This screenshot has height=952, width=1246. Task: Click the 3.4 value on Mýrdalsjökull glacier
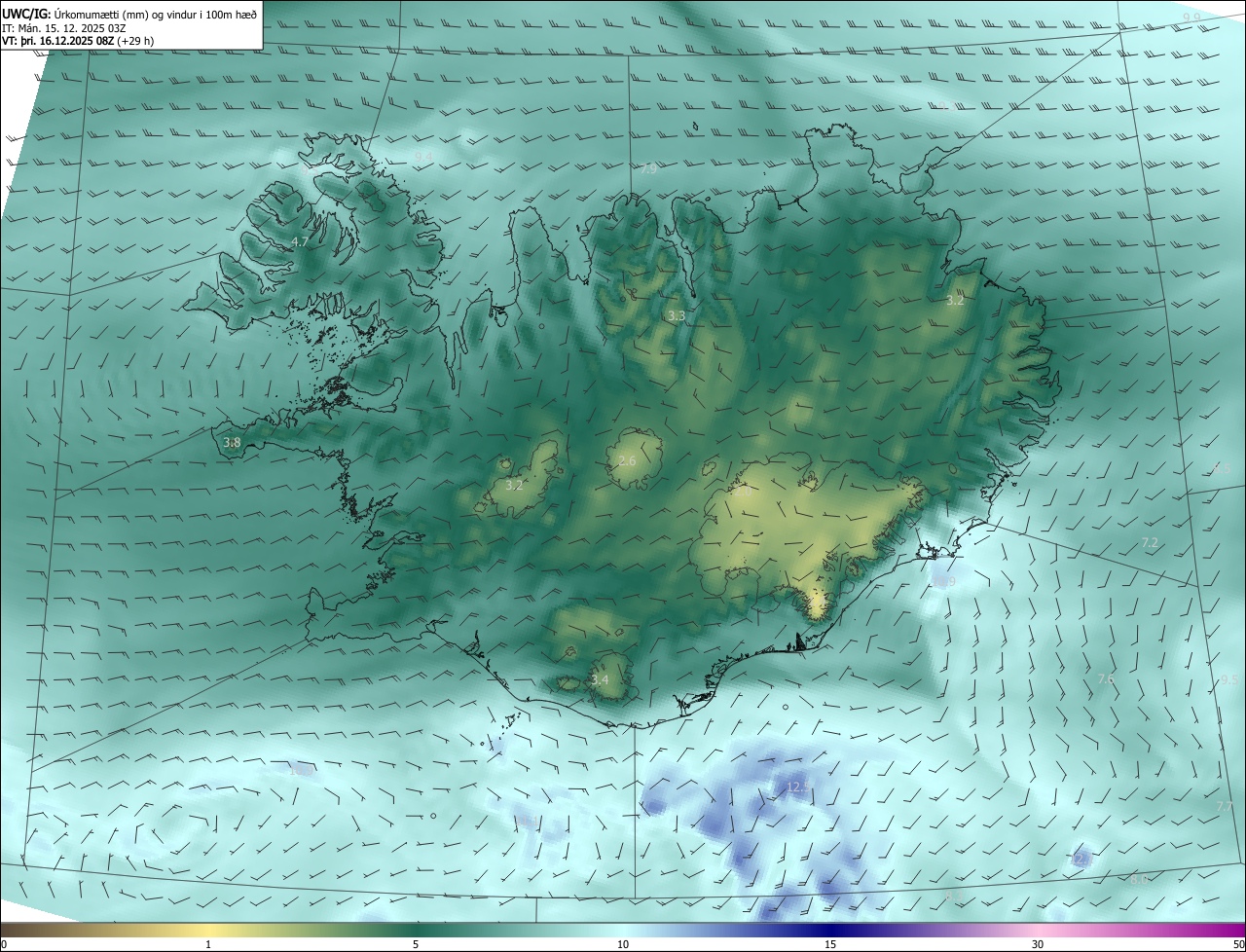[x=600, y=679]
